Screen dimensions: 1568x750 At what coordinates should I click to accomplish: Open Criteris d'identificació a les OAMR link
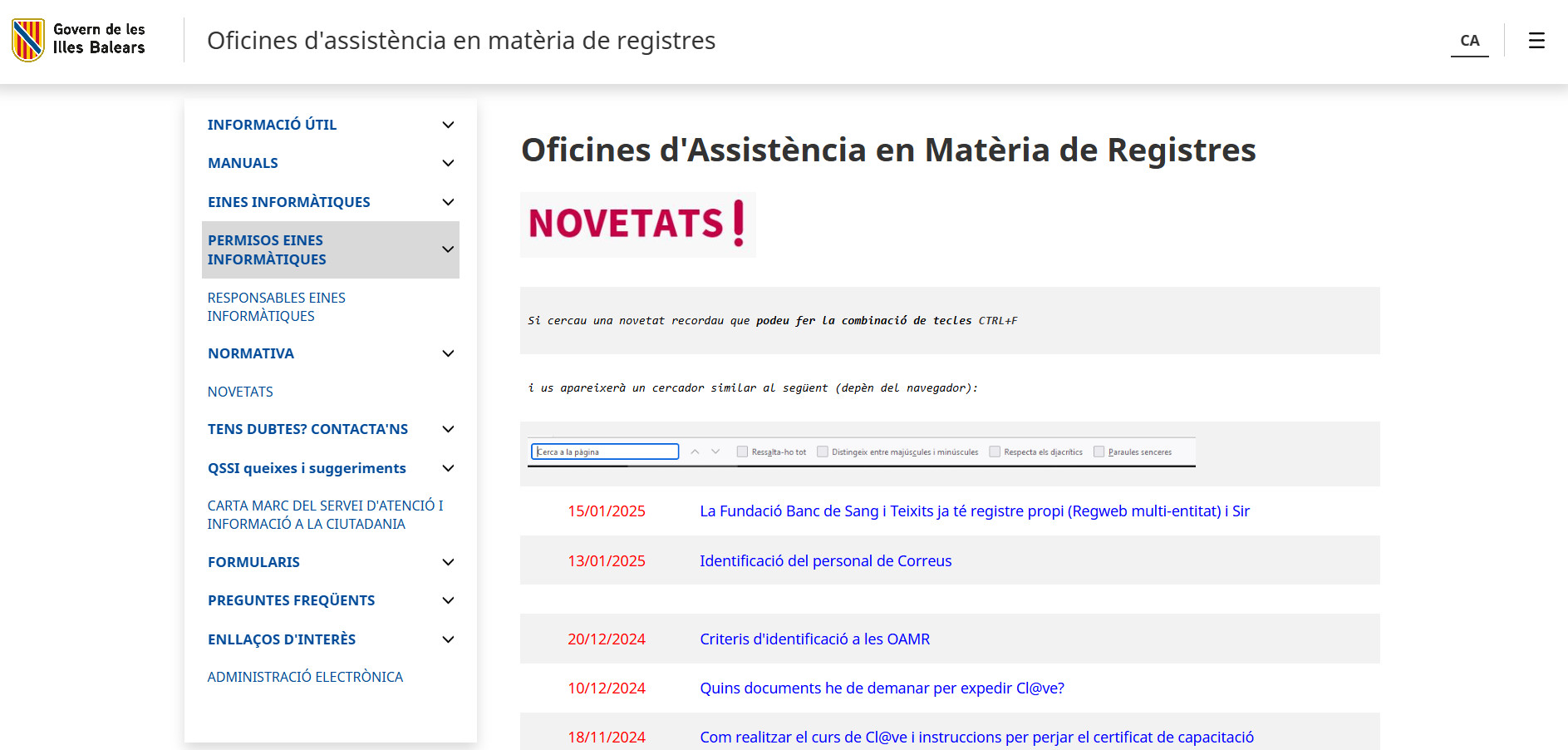[814, 639]
